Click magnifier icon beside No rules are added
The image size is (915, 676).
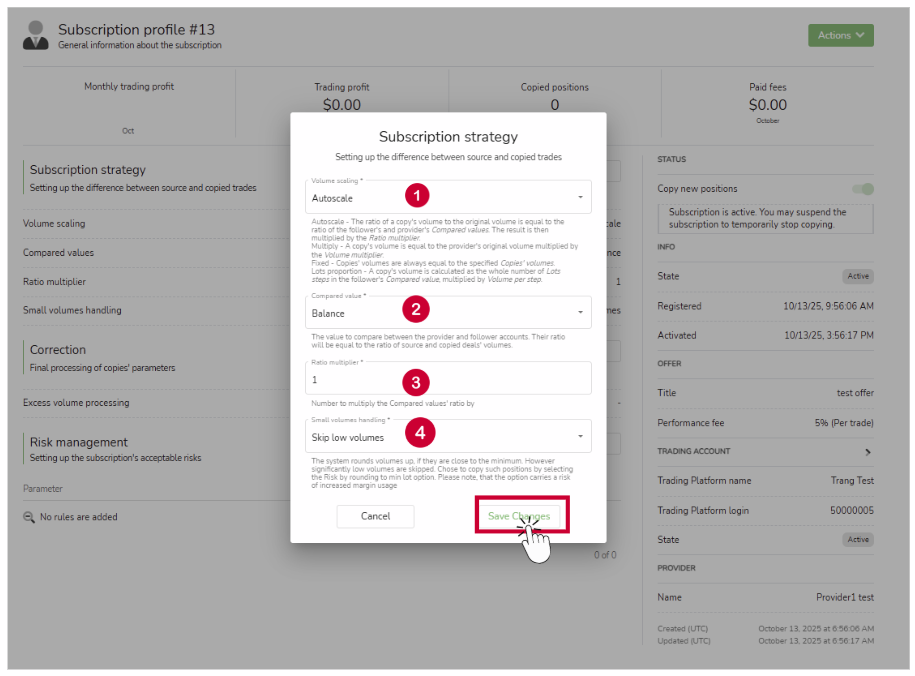[x=29, y=517]
